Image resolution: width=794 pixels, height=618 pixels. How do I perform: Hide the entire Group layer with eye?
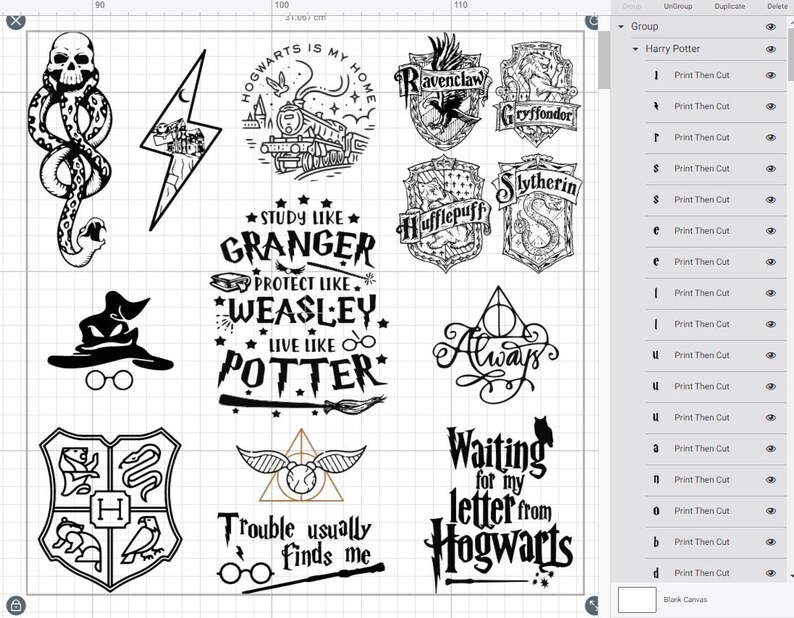771,26
